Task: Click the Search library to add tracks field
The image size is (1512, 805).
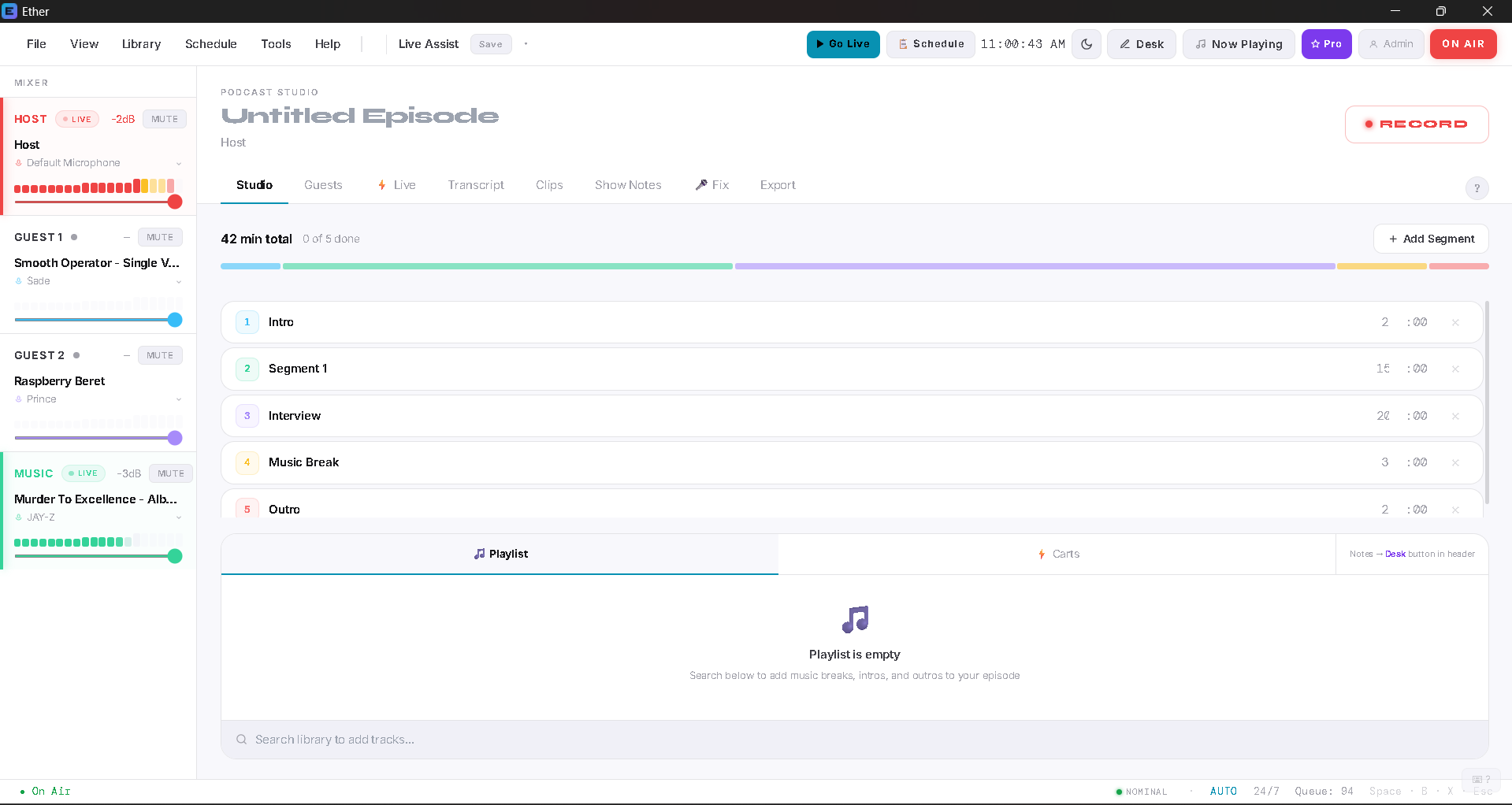Action: (x=855, y=740)
